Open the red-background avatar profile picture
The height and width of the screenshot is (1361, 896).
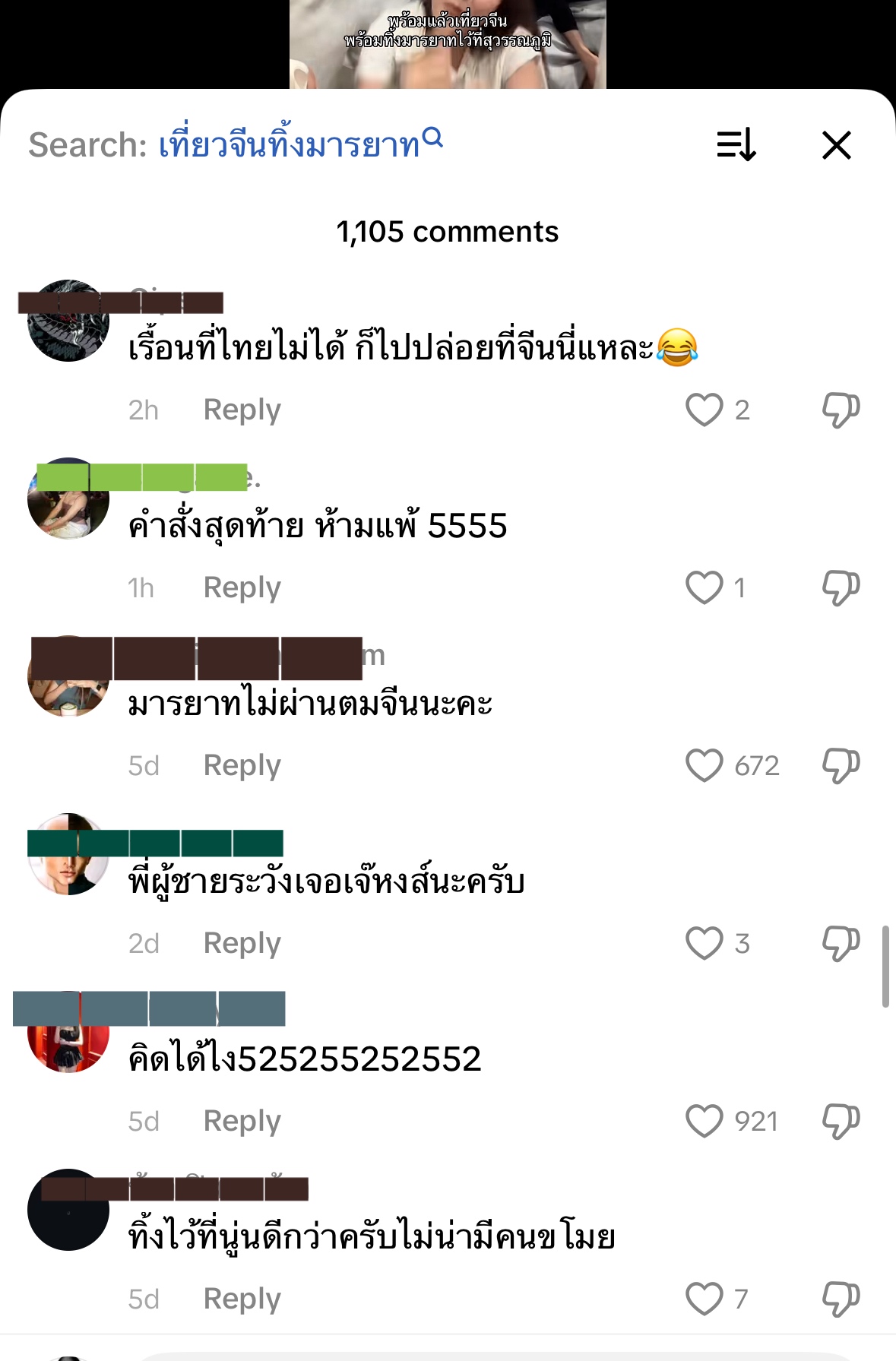pyautogui.click(x=68, y=1032)
